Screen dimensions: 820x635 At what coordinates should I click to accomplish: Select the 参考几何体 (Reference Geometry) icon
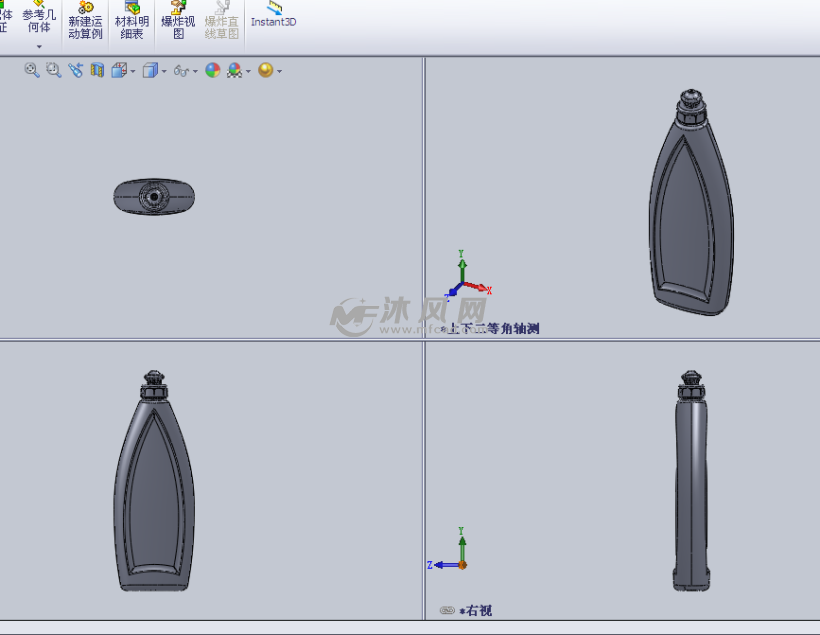[37, 22]
